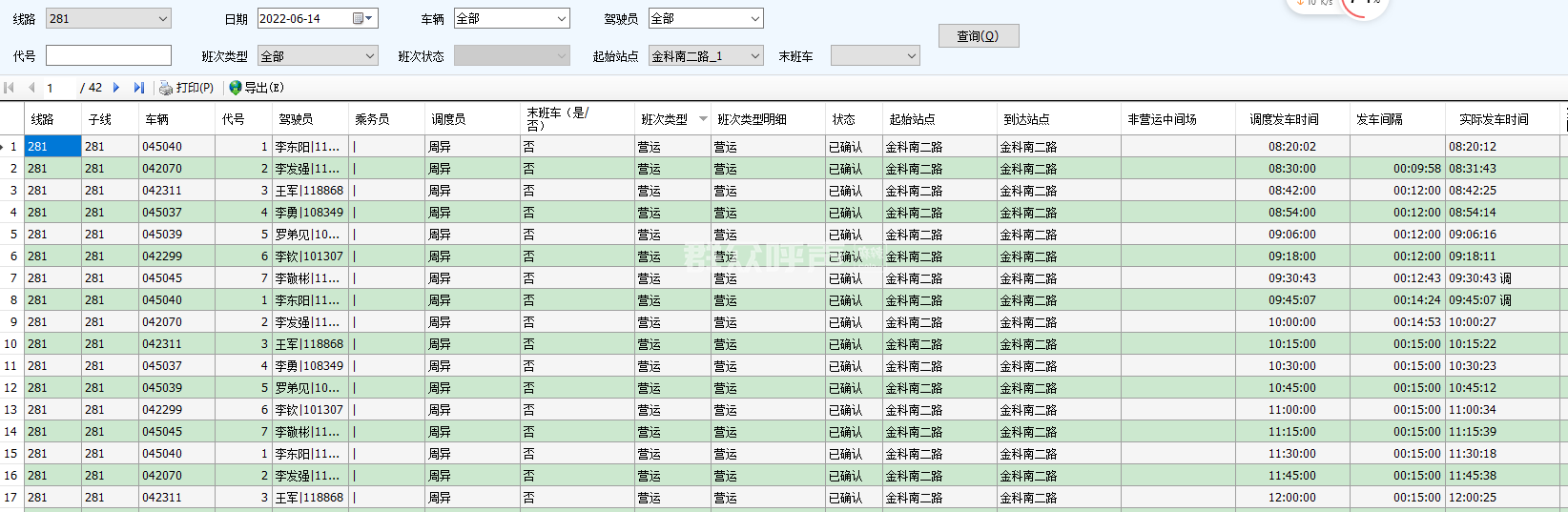Go to the next page arrow
Image resolution: width=1568 pixels, height=512 pixels.
click(116, 88)
